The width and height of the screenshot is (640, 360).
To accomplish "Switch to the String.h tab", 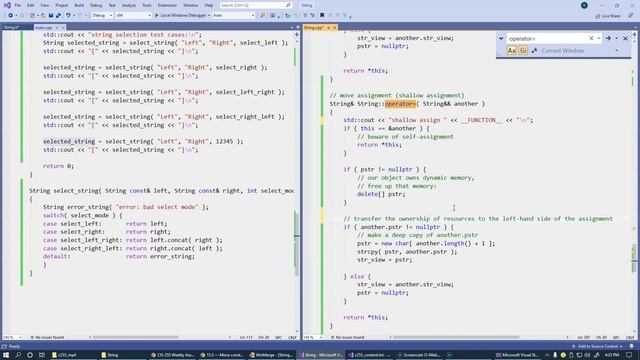I will [x=11, y=27].
